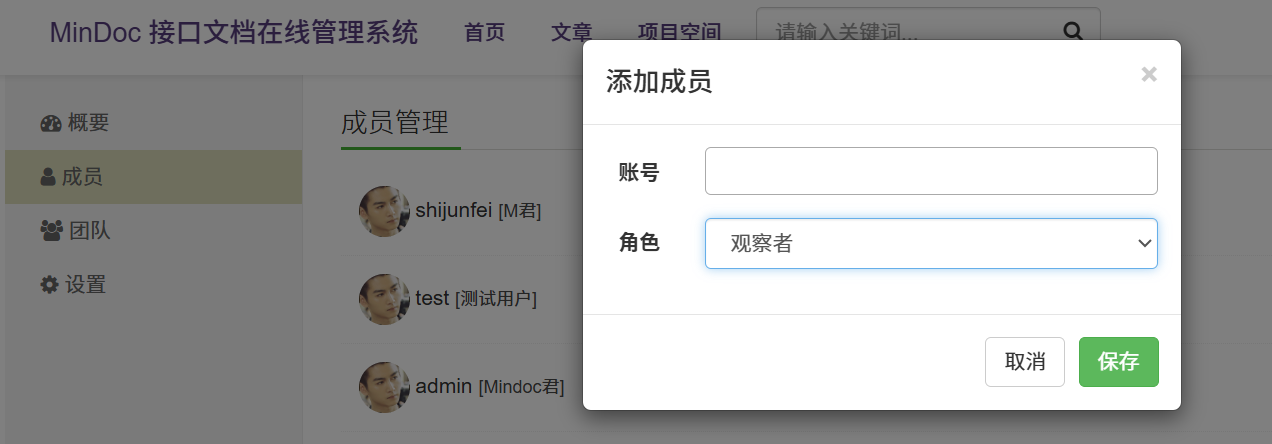Click into the keyword search box

coord(900,33)
